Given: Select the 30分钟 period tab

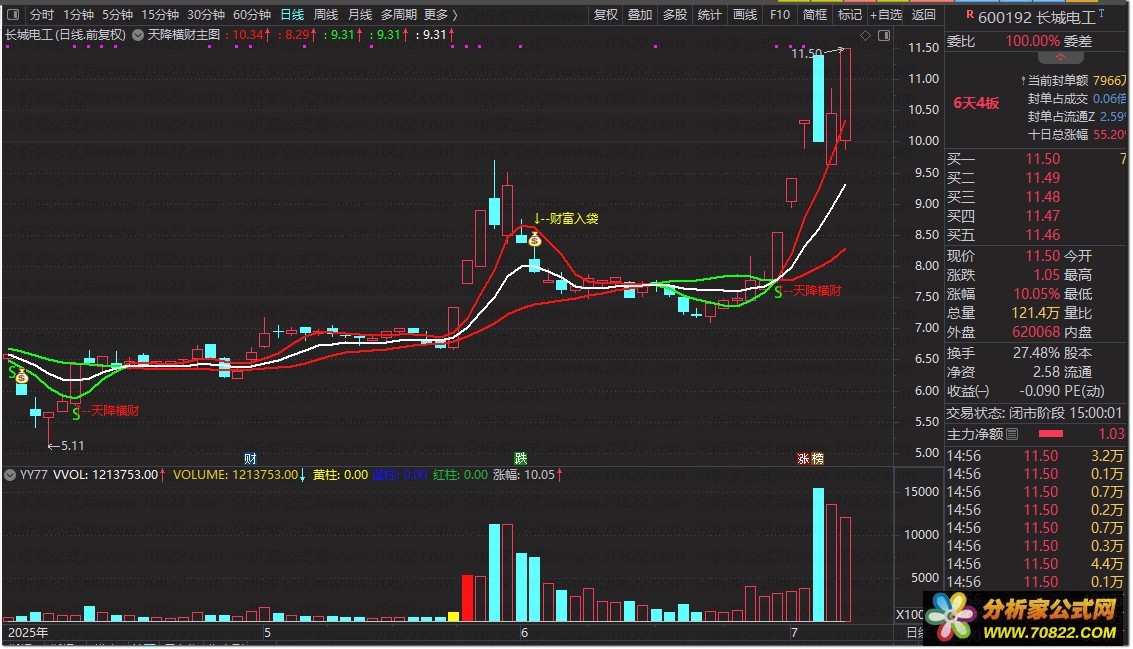Looking at the screenshot, I should click(206, 14).
